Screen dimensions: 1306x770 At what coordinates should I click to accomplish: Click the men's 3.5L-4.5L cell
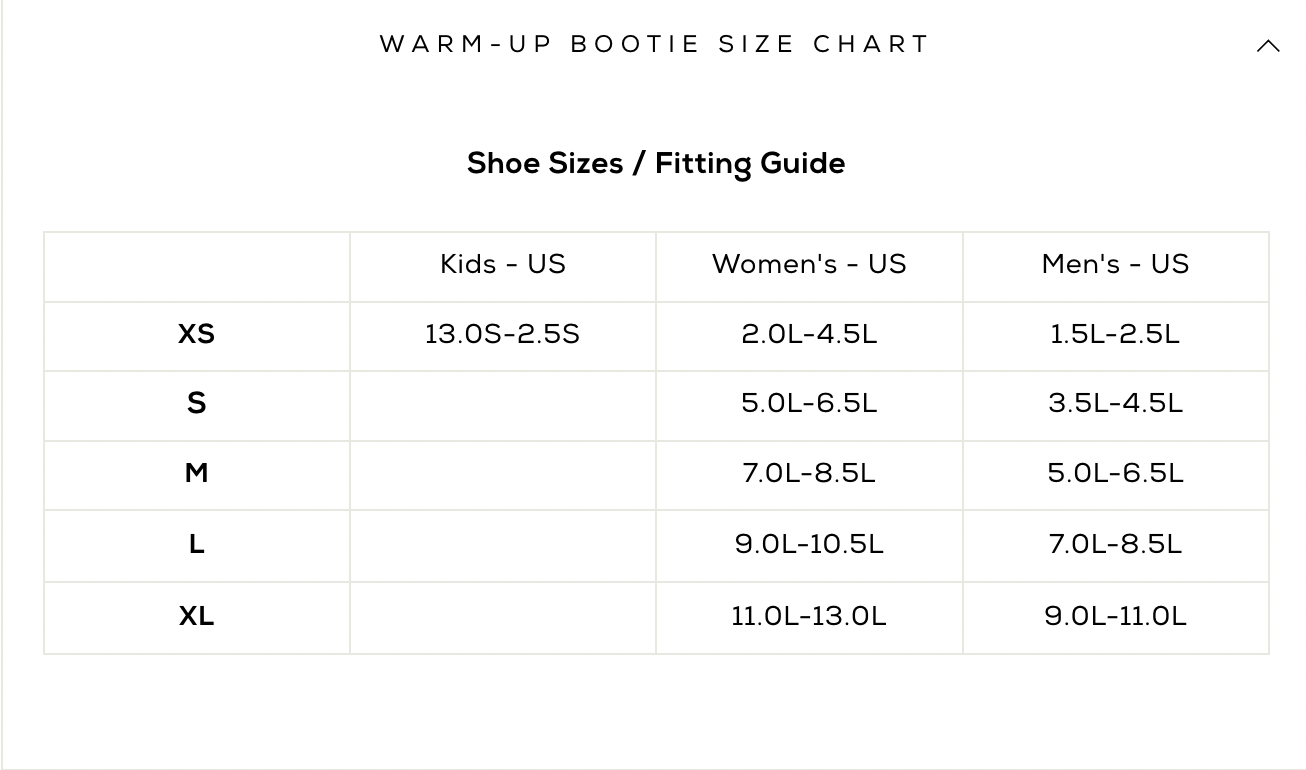click(1115, 404)
